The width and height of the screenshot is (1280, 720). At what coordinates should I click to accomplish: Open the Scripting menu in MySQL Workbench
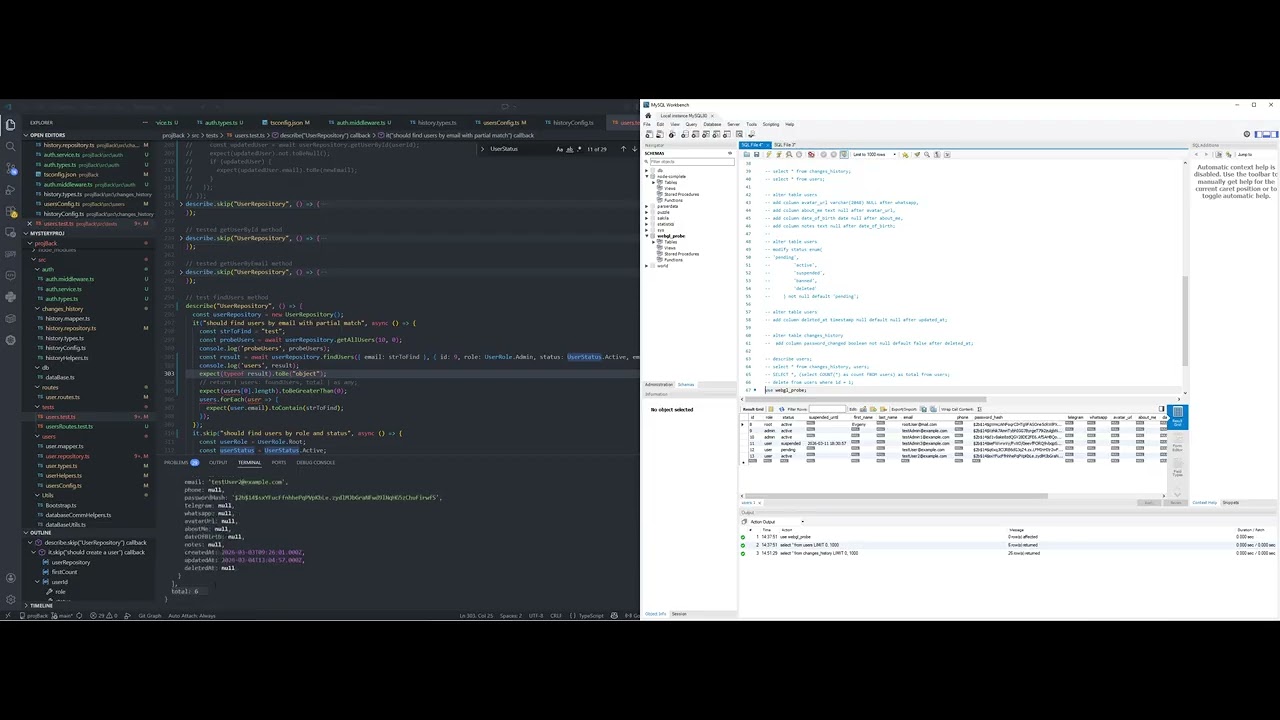pos(771,124)
